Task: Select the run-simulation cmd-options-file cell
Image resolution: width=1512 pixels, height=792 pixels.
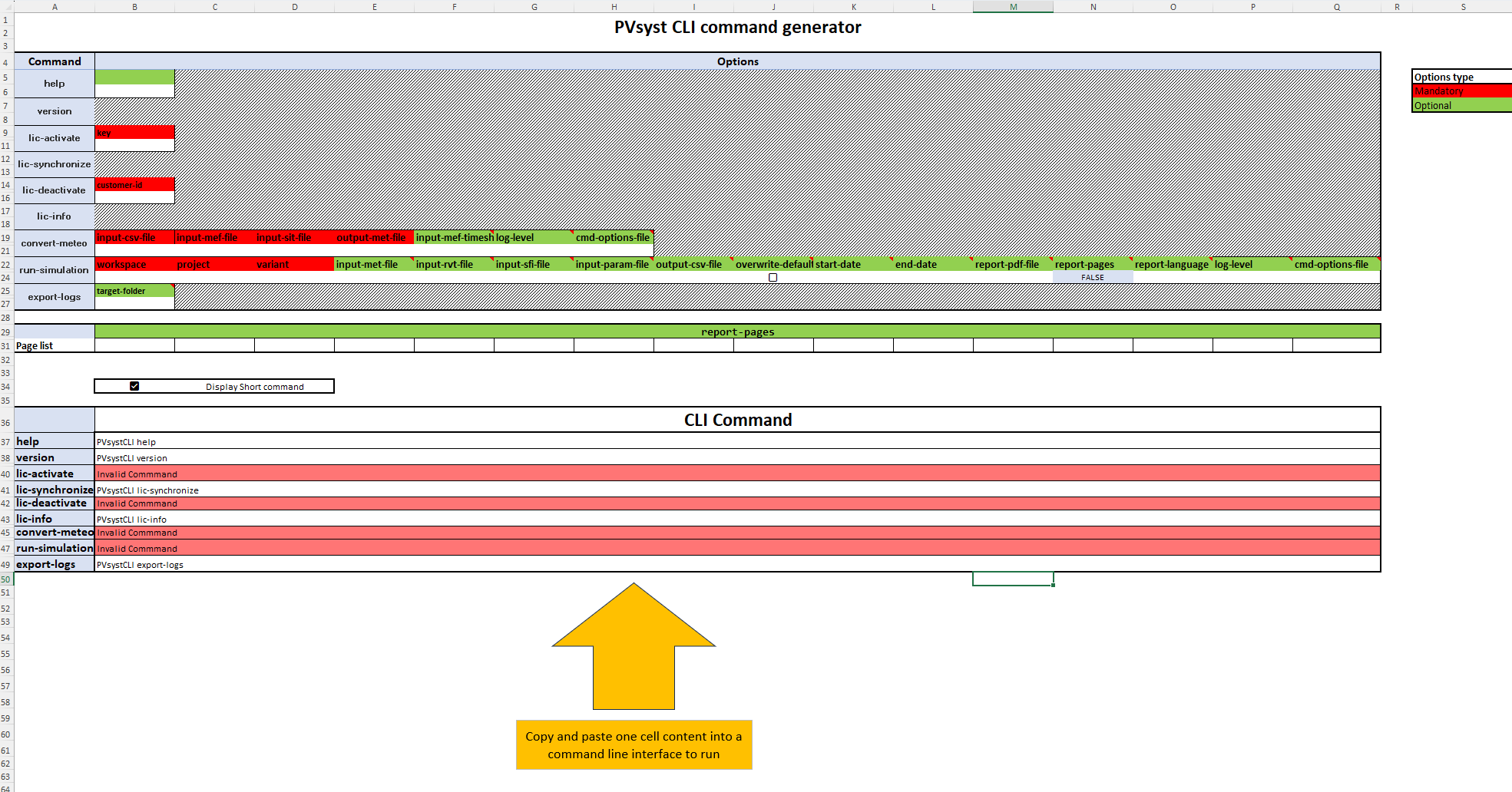Action: (x=1336, y=264)
